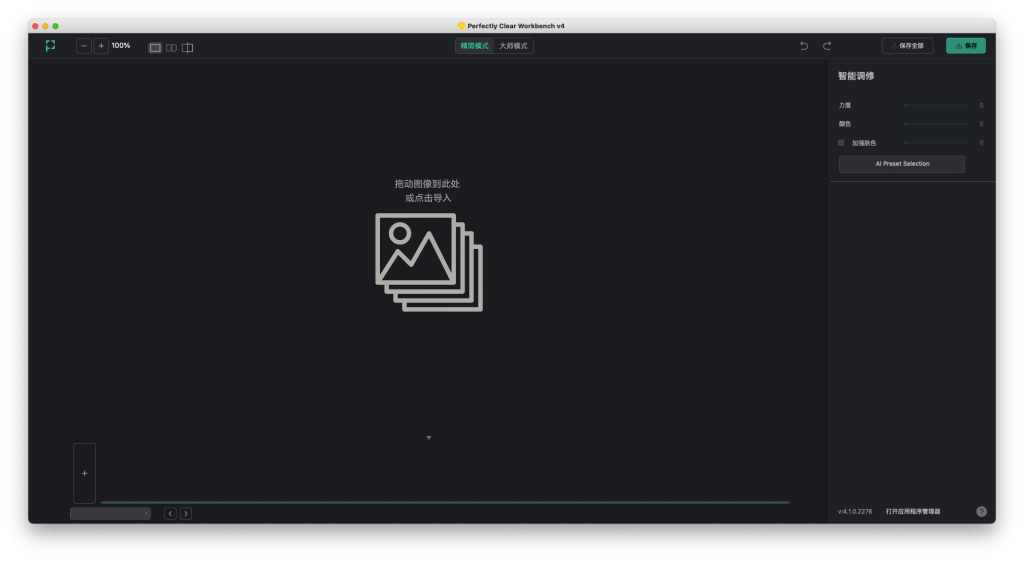Click the version number v:4.1.0.2276
Viewport: 1024px width, 561px height.
click(x=855, y=511)
